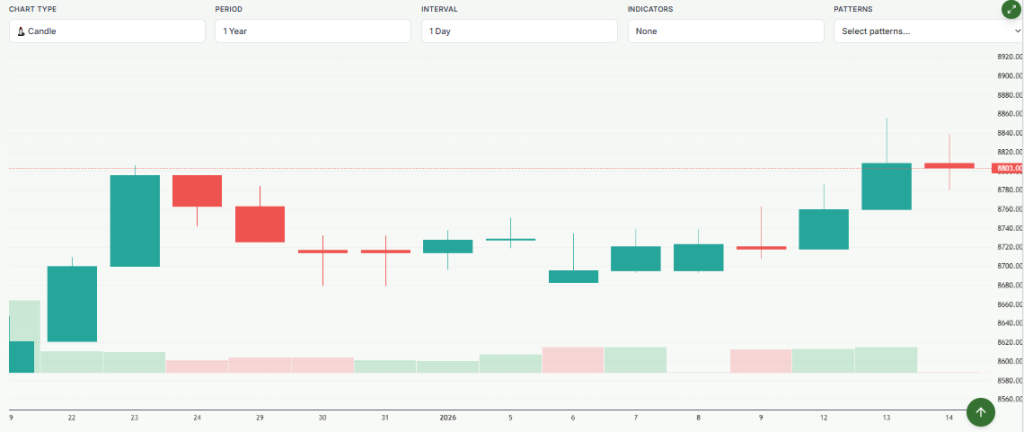Open the Period 1 Year dropdown
1024x432 pixels.
(x=313, y=31)
